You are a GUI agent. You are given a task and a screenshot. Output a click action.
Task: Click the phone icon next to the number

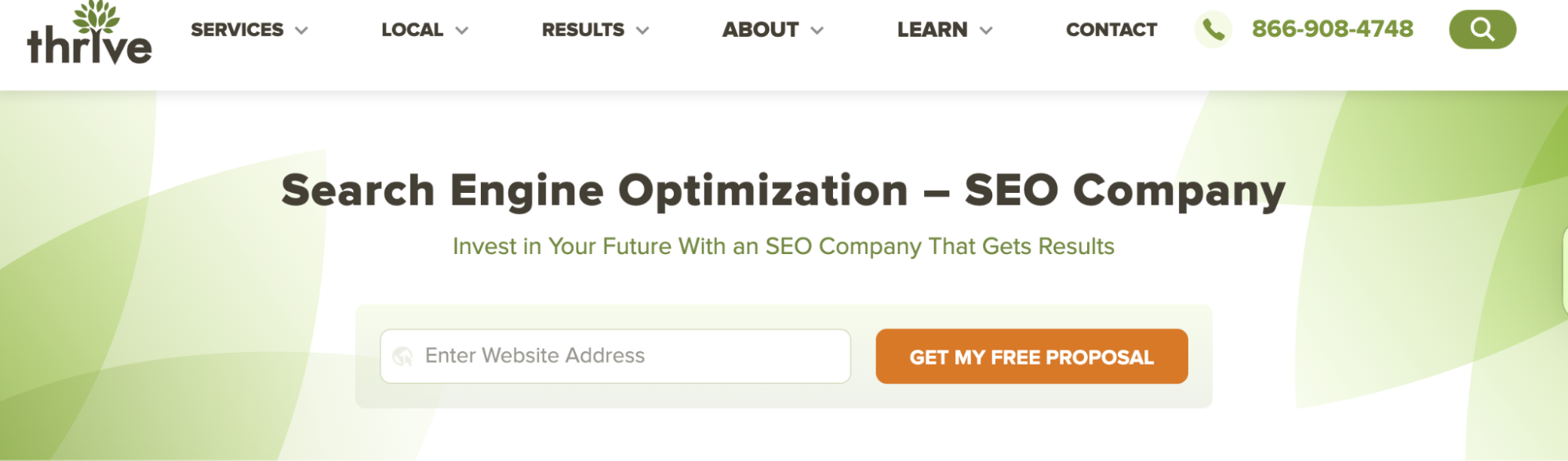pyautogui.click(x=1214, y=31)
